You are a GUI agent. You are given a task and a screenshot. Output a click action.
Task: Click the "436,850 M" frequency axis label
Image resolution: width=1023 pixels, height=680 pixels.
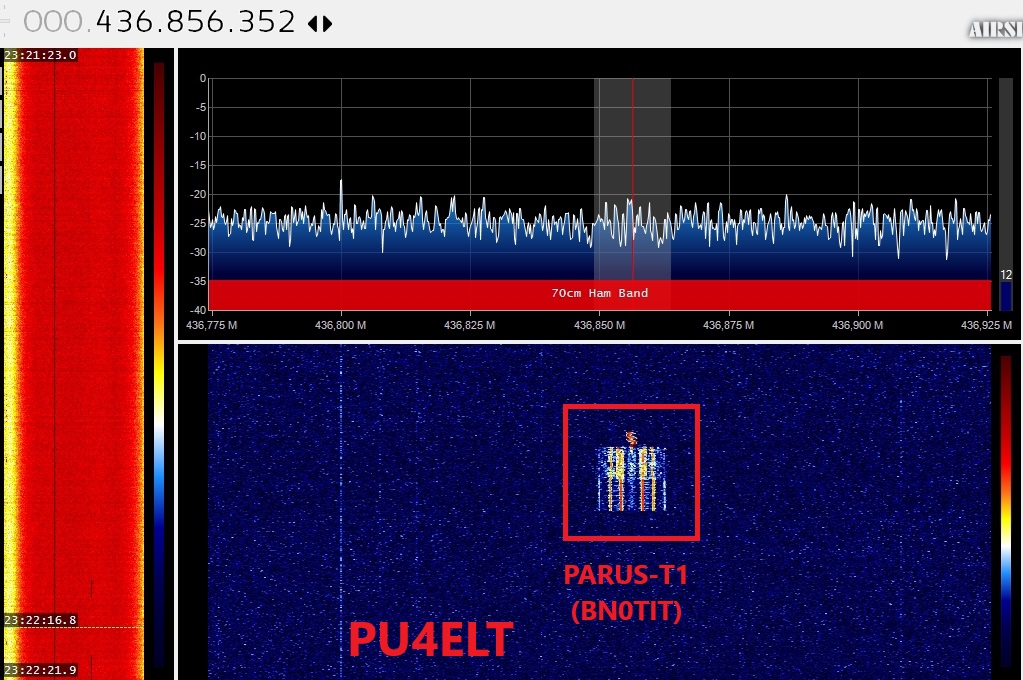(599, 325)
